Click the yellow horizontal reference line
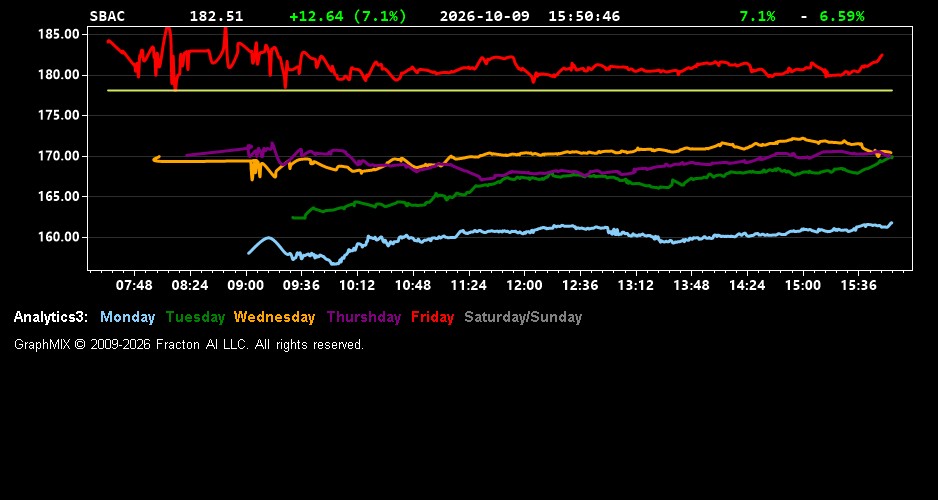Screen dimensions: 938x500 (500, 90)
